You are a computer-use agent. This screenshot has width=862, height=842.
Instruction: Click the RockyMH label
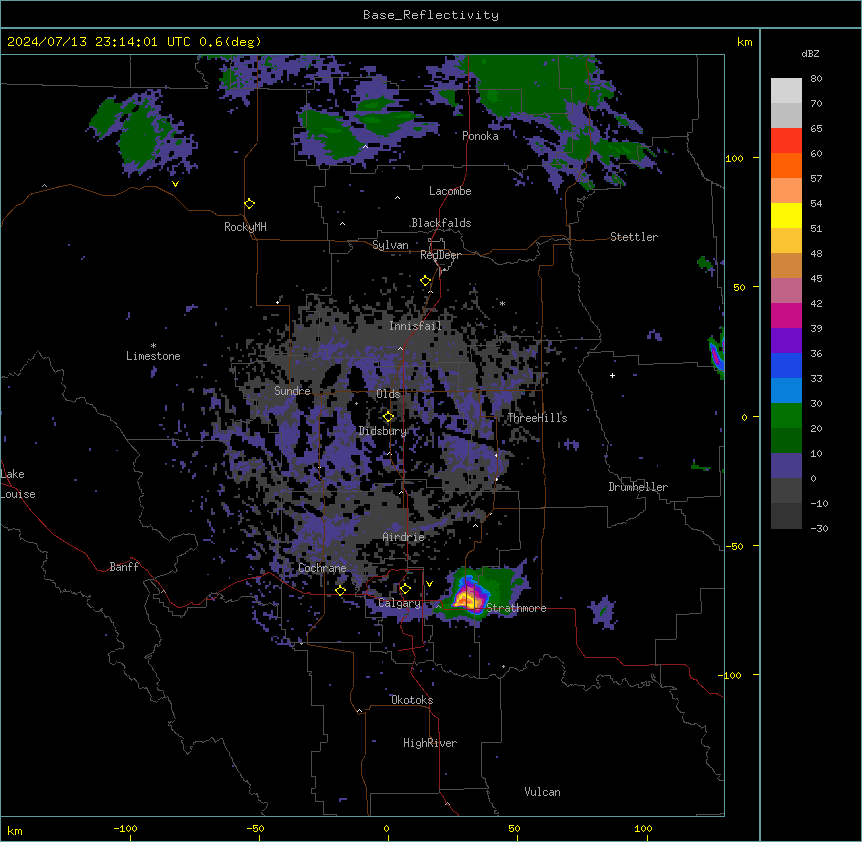(x=245, y=227)
